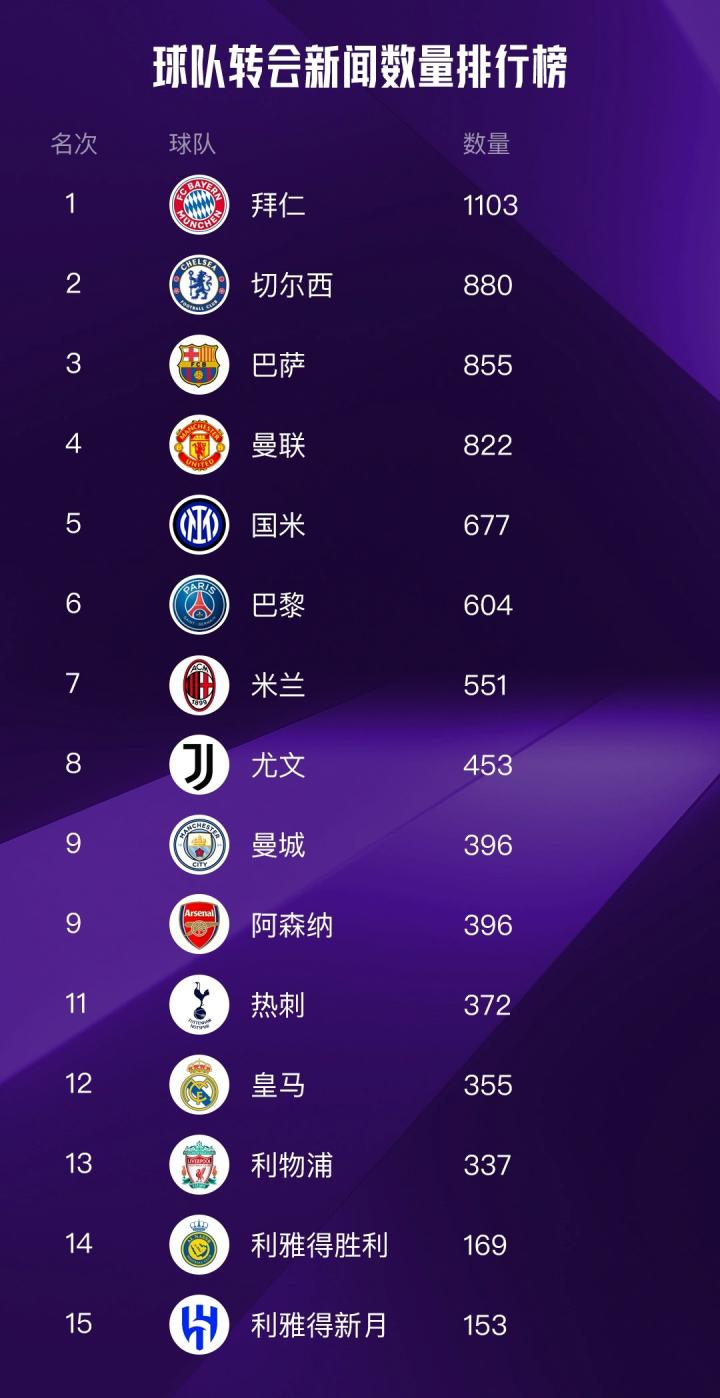Select the FC Barcelona crest icon

click(x=199, y=365)
